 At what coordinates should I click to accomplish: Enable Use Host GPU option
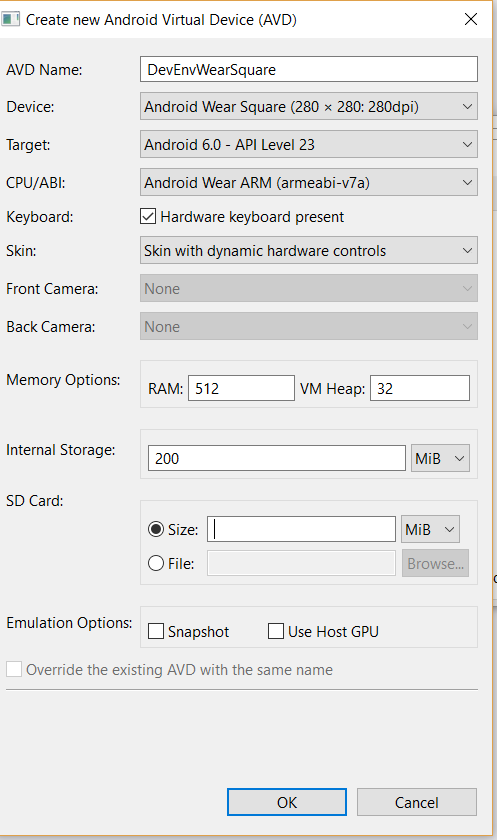[276, 631]
